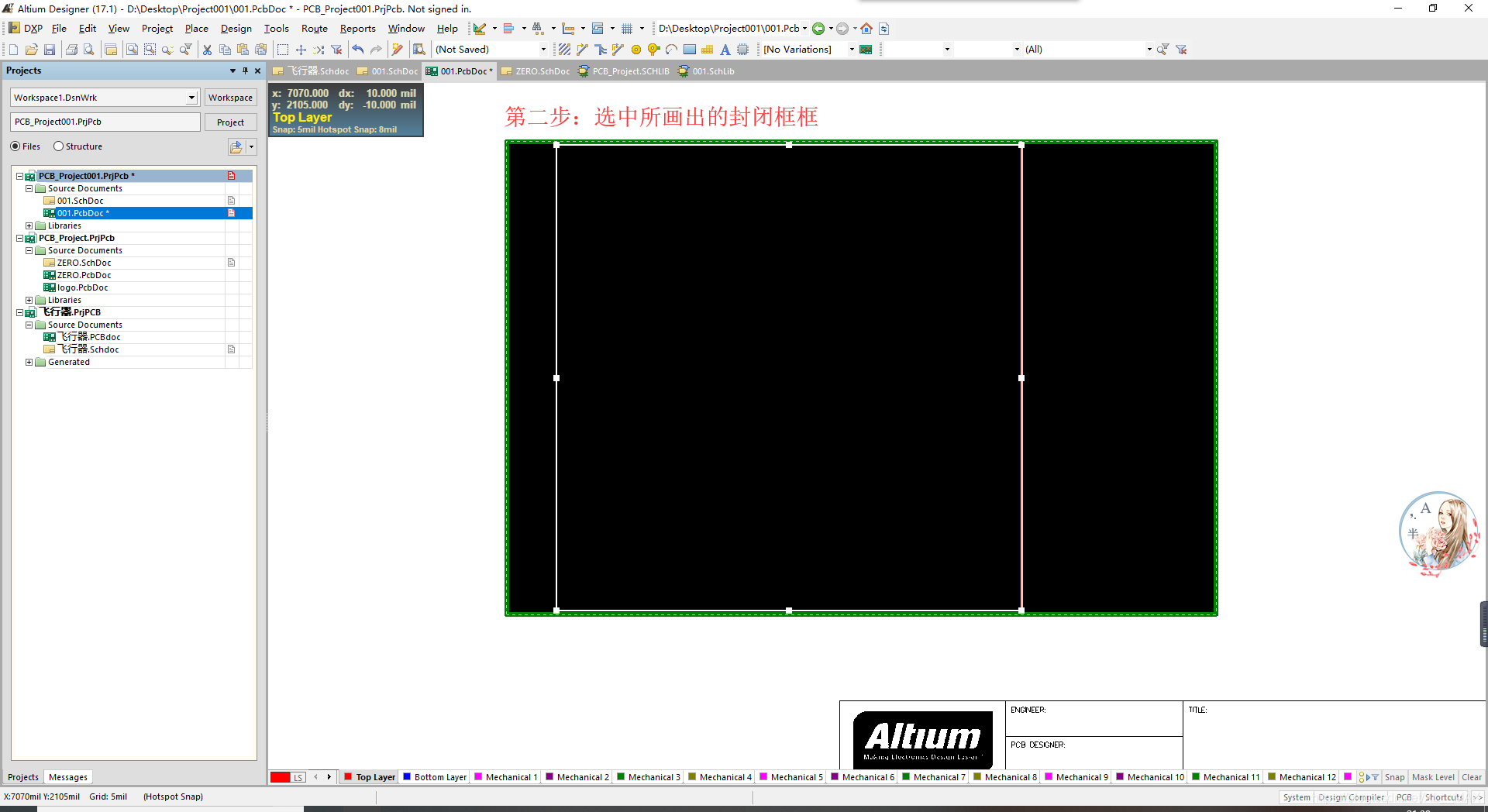Click the LS layer set button
The width and height of the screenshot is (1488, 812).
coord(298,777)
